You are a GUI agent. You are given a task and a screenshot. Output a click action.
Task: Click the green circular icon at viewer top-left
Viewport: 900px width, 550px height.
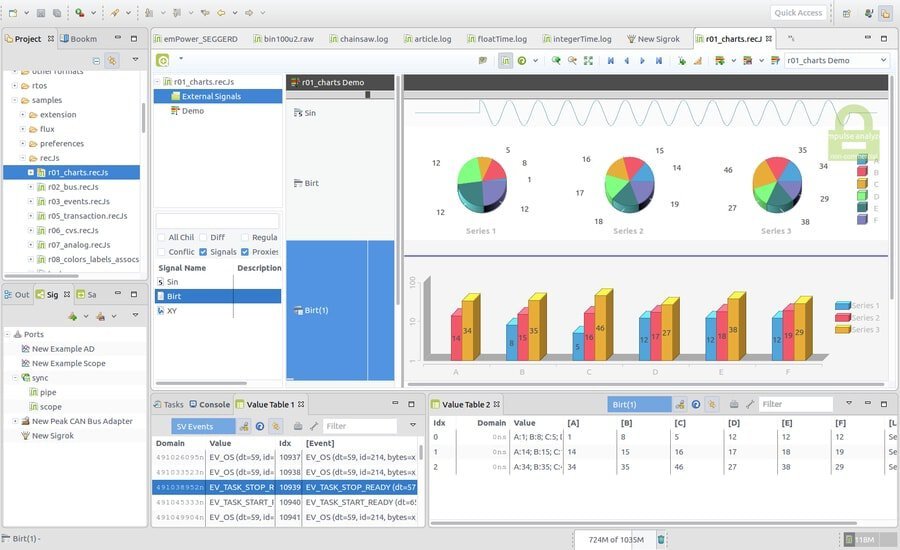pos(163,60)
